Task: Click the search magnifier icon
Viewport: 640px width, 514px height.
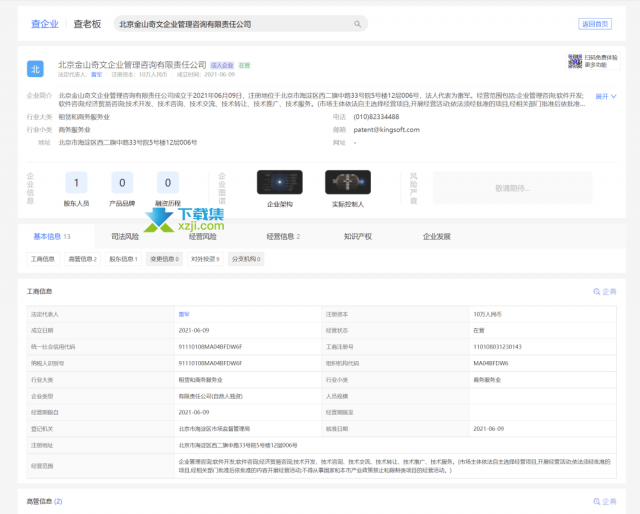Action: click(357, 24)
